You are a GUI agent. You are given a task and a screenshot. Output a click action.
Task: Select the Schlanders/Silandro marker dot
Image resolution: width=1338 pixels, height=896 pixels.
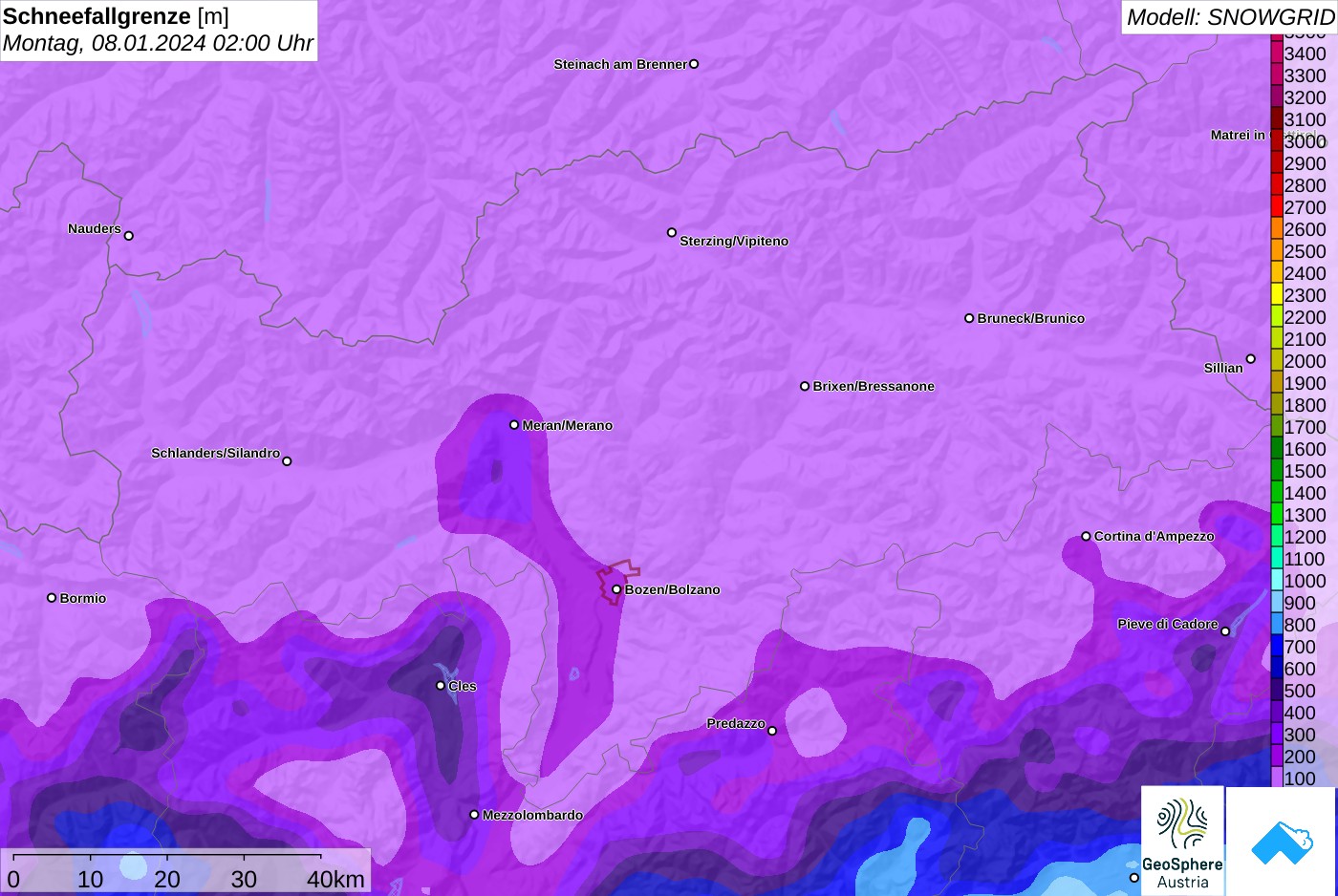[287, 461]
